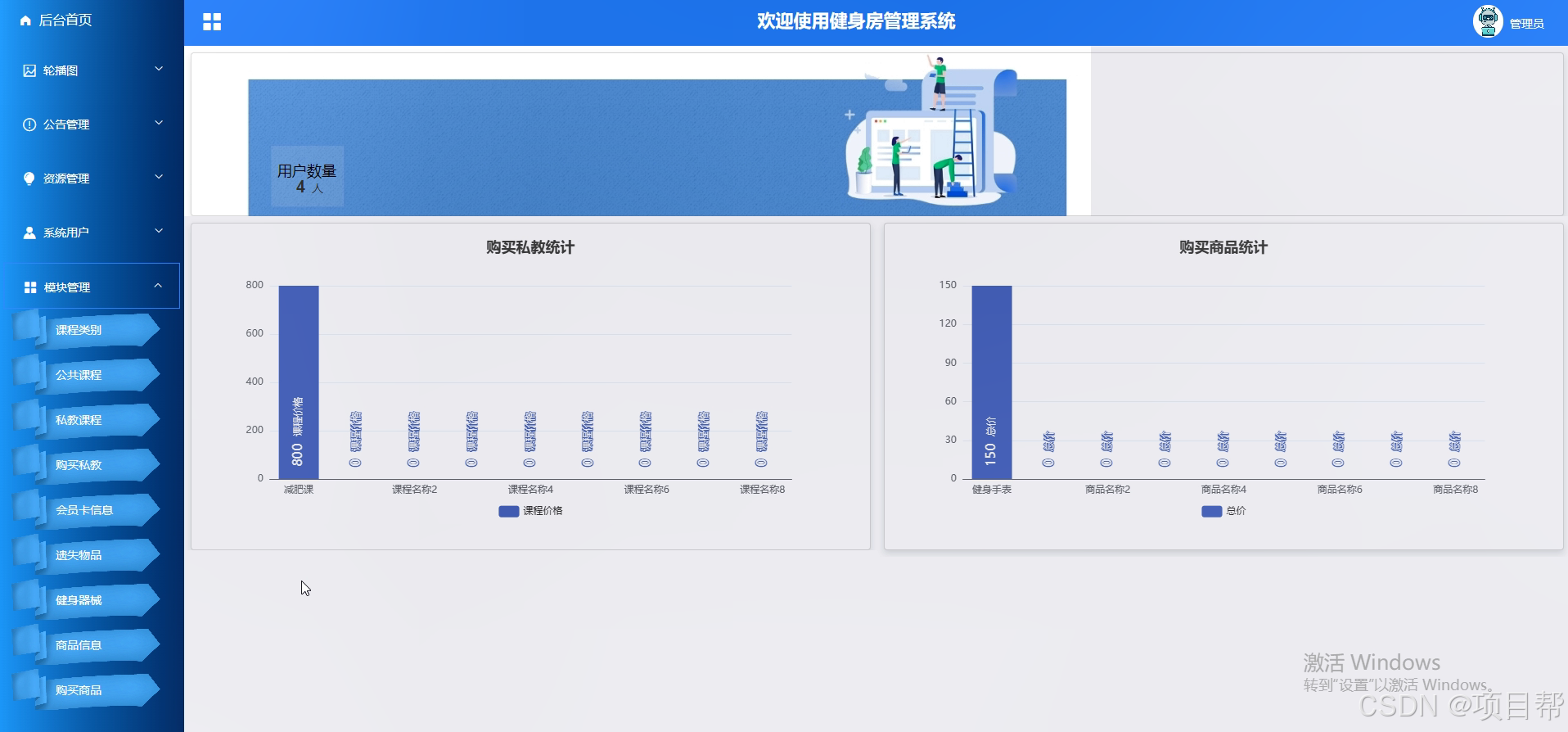Screen dimensions: 1568x732
Task: Open the 公告管理 menu item
Action: (x=92, y=124)
